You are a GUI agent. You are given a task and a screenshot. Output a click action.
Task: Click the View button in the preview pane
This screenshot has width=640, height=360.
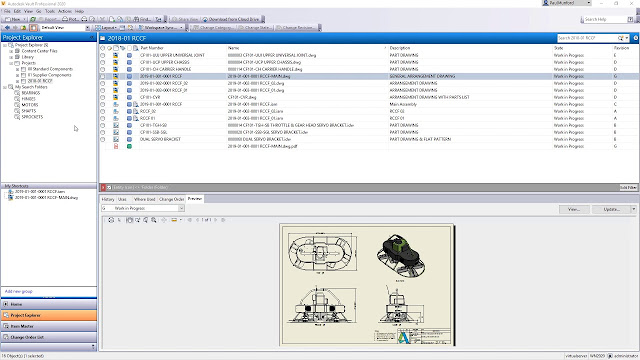pos(574,209)
